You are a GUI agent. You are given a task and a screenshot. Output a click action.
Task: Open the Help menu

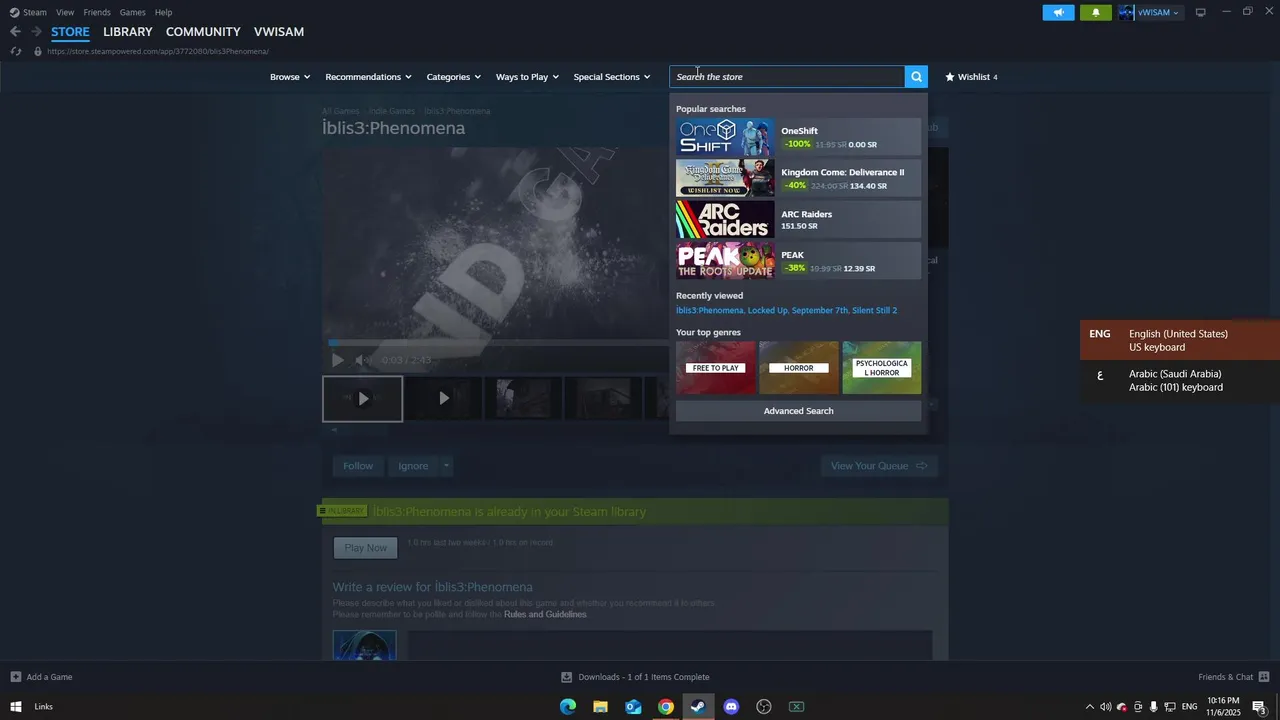click(163, 12)
